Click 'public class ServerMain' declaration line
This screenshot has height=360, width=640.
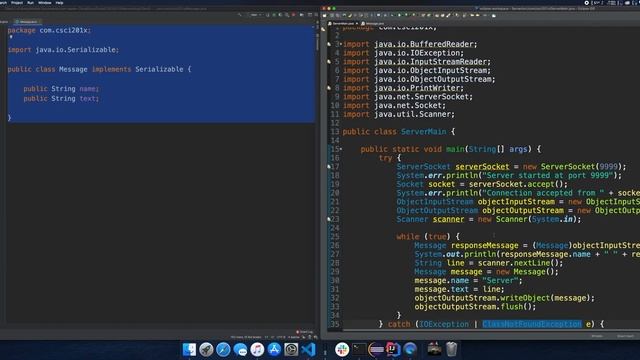tap(399, 131)
